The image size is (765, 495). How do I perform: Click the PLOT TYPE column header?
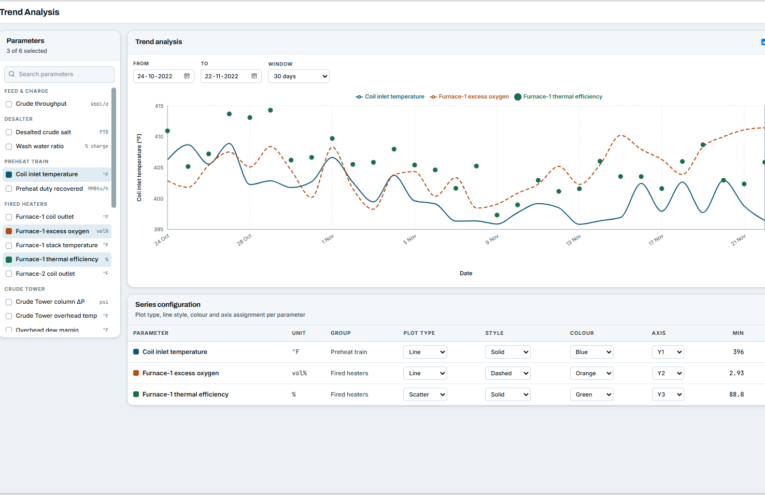pyautogui.click(x=419, y=333)
